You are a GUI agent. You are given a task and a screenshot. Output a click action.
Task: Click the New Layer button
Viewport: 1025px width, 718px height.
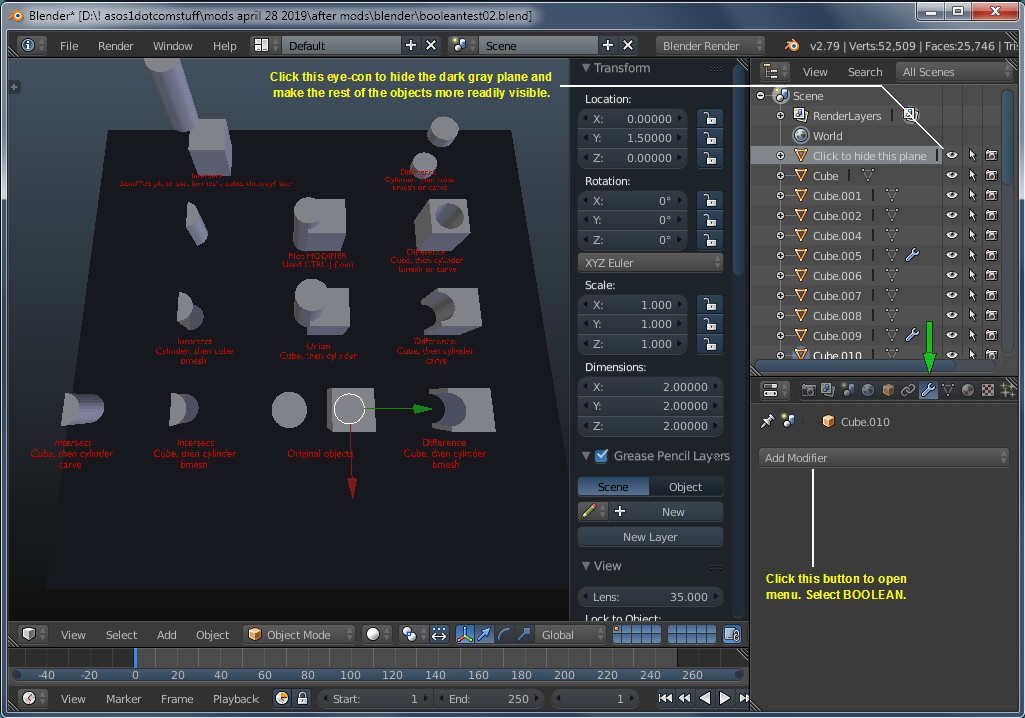650,537
